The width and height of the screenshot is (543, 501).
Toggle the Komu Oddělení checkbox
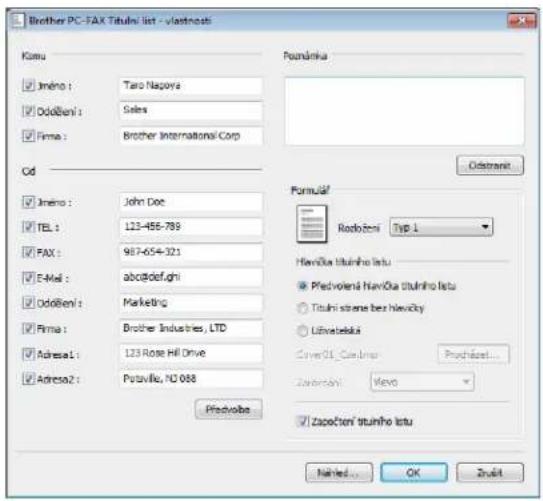[x=28, y=111]
